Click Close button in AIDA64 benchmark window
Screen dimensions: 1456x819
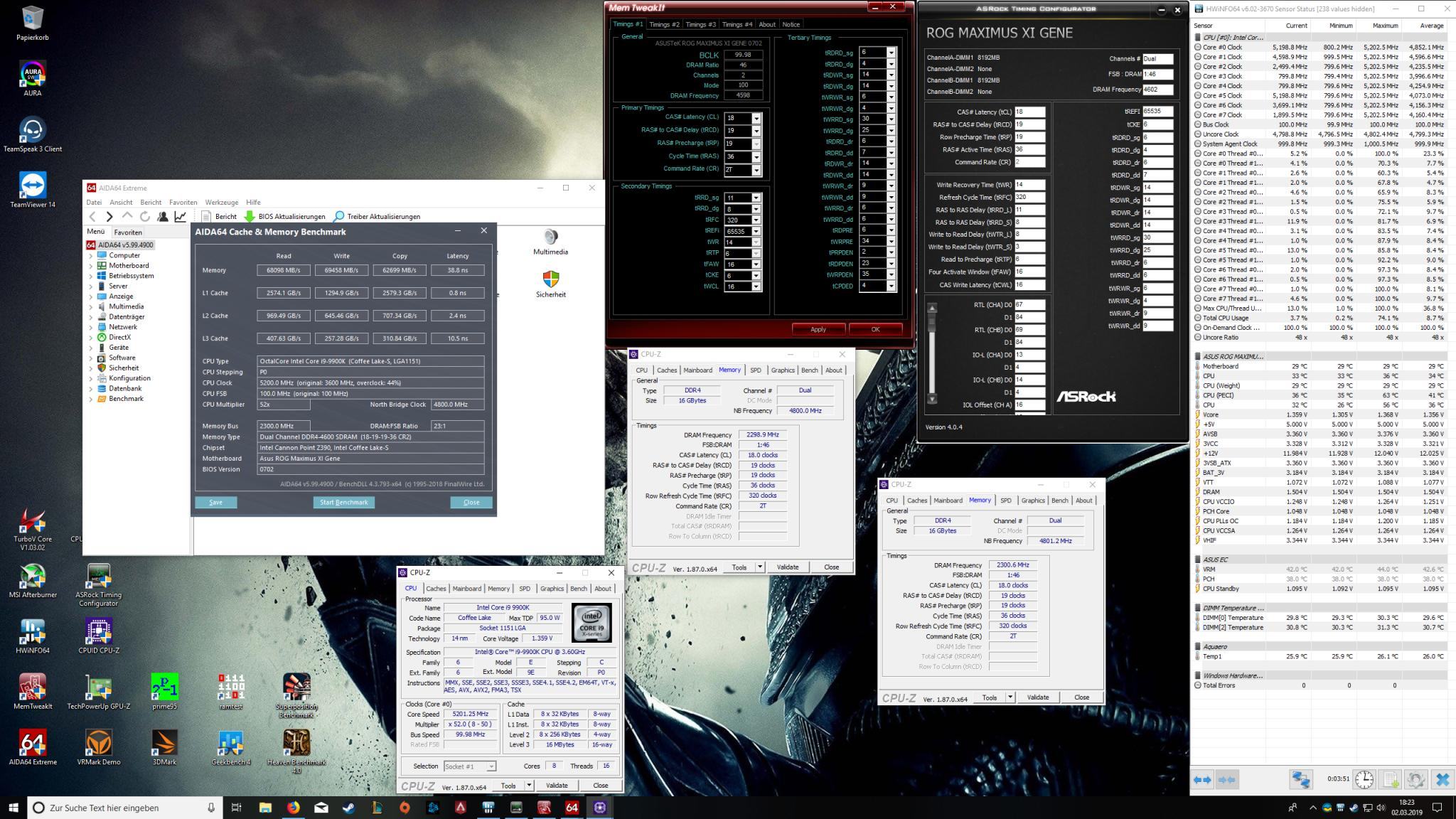coord(471,502)
